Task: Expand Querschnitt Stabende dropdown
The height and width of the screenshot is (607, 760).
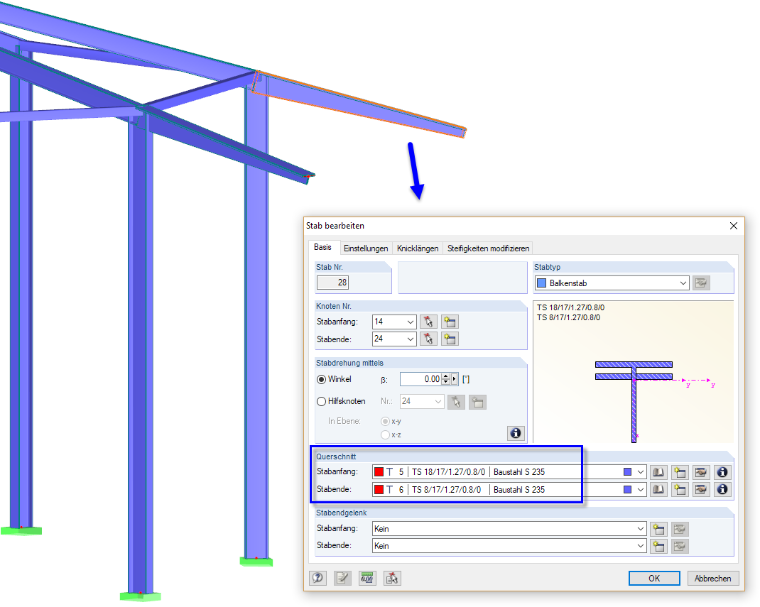Action: pyautogui.click(x=640, y=490)
